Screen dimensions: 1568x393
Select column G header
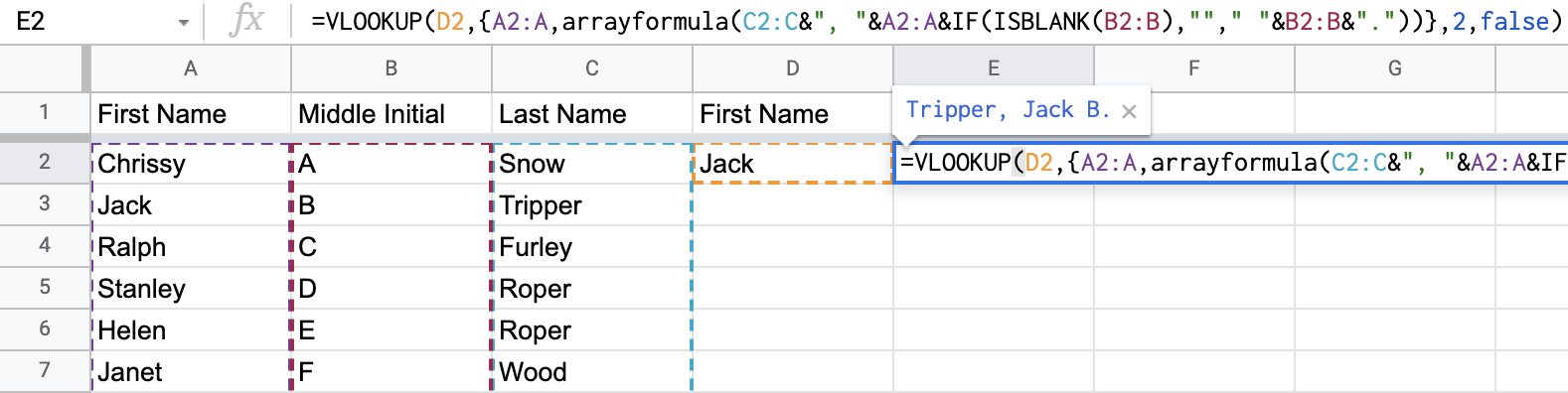pyautogui.click(x=1395, y=68)
